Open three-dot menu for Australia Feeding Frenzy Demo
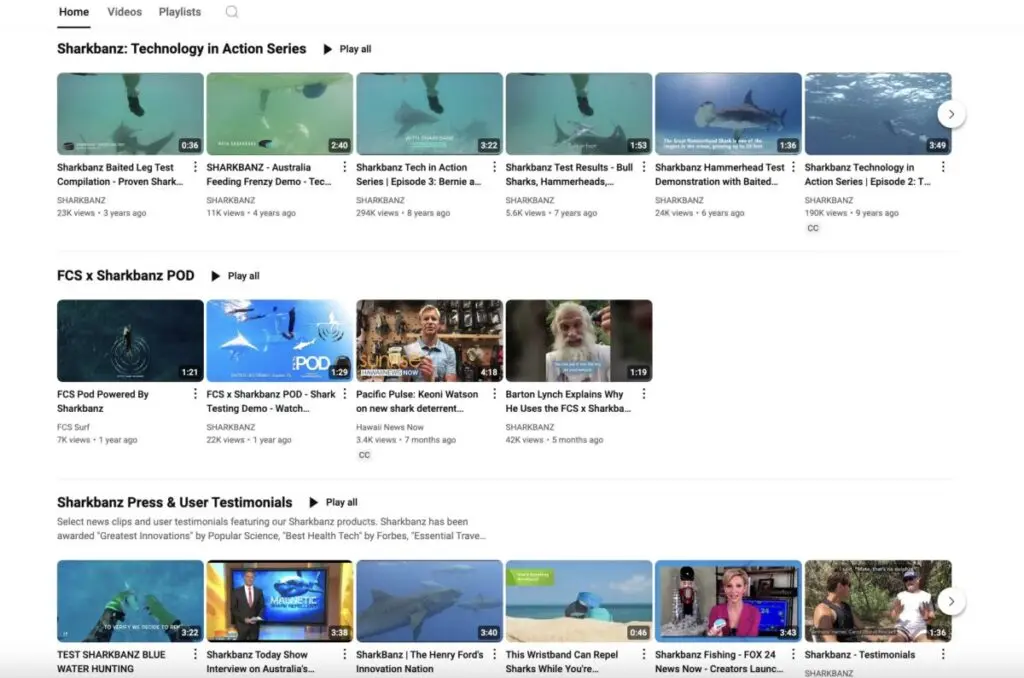1024x678 pixels. click(x=345, y=168)
